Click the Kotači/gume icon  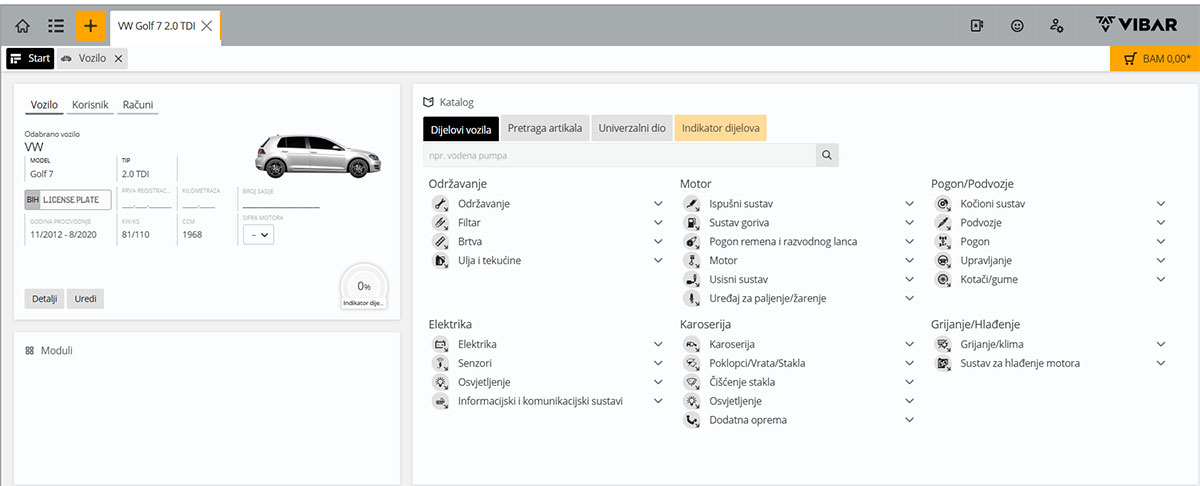point(942,280)
